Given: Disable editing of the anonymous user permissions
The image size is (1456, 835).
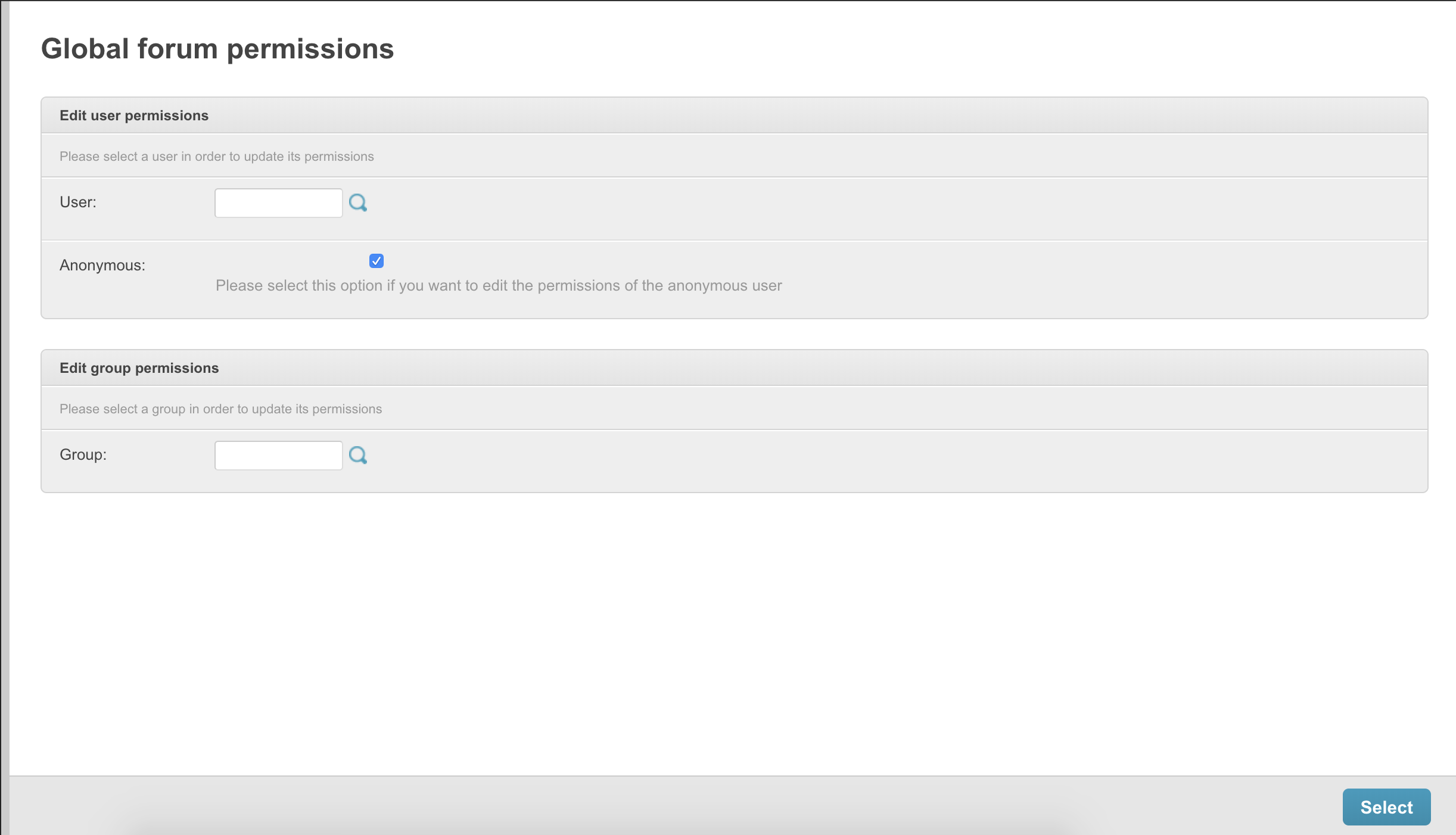Looking at the screenshot, I should point(376,261).
